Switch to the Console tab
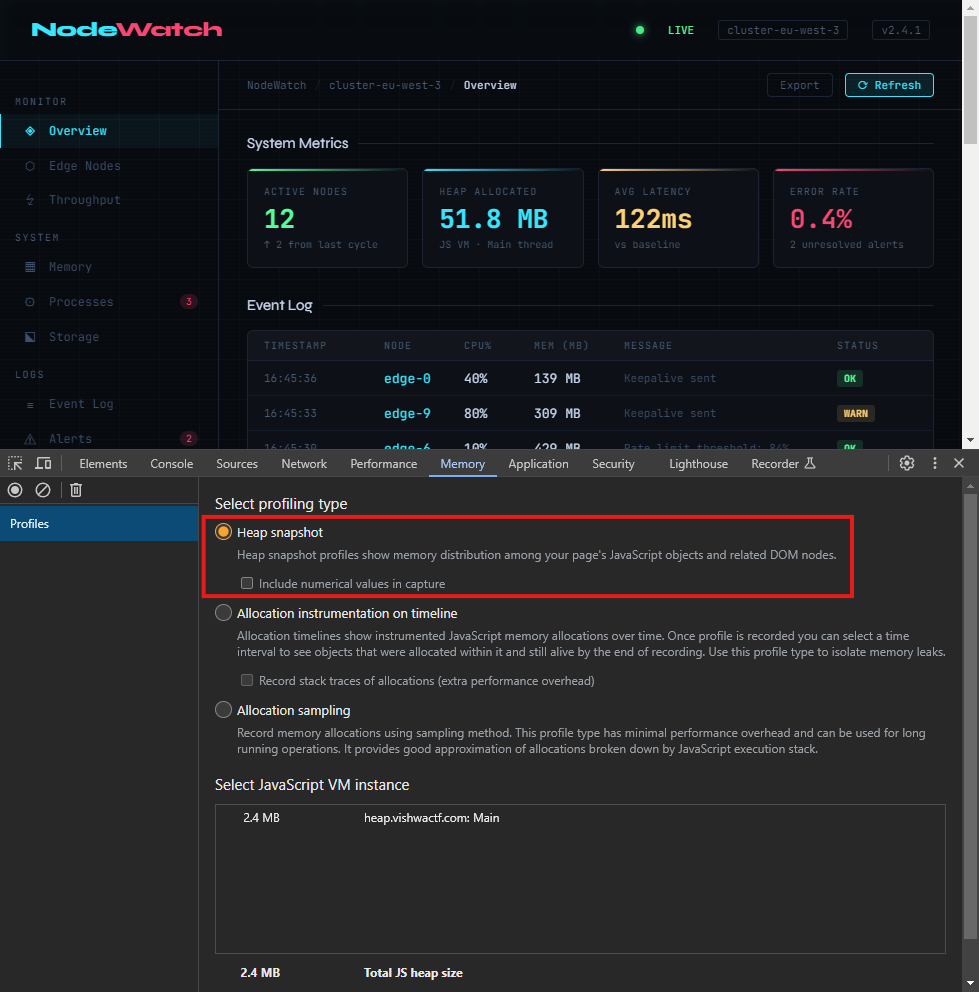 click(x=171, y=464)
